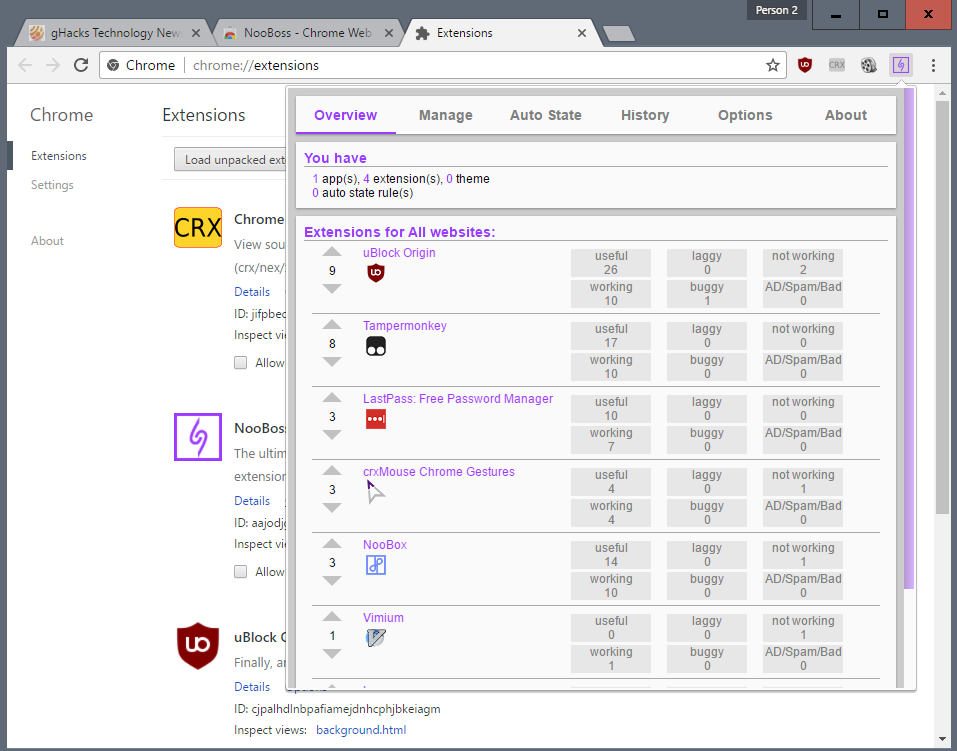Switch to the Overview tab

[345, 115]
